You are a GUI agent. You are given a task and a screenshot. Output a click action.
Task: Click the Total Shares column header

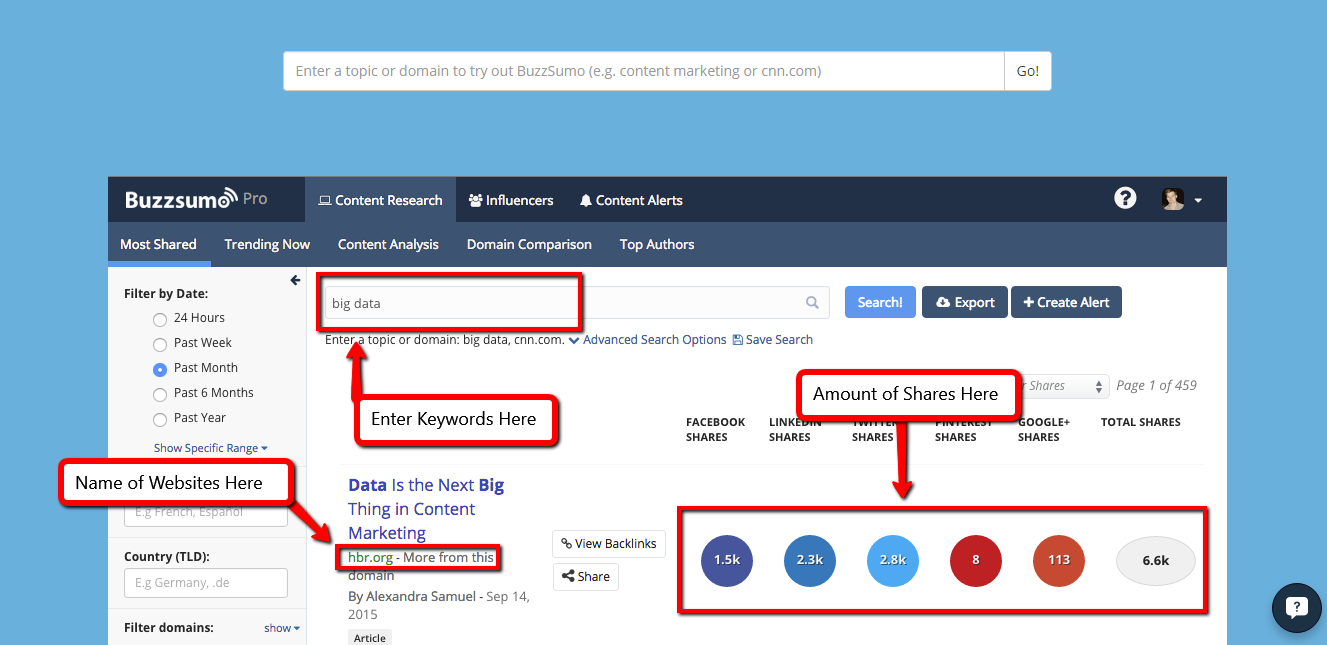(1141, 422)
